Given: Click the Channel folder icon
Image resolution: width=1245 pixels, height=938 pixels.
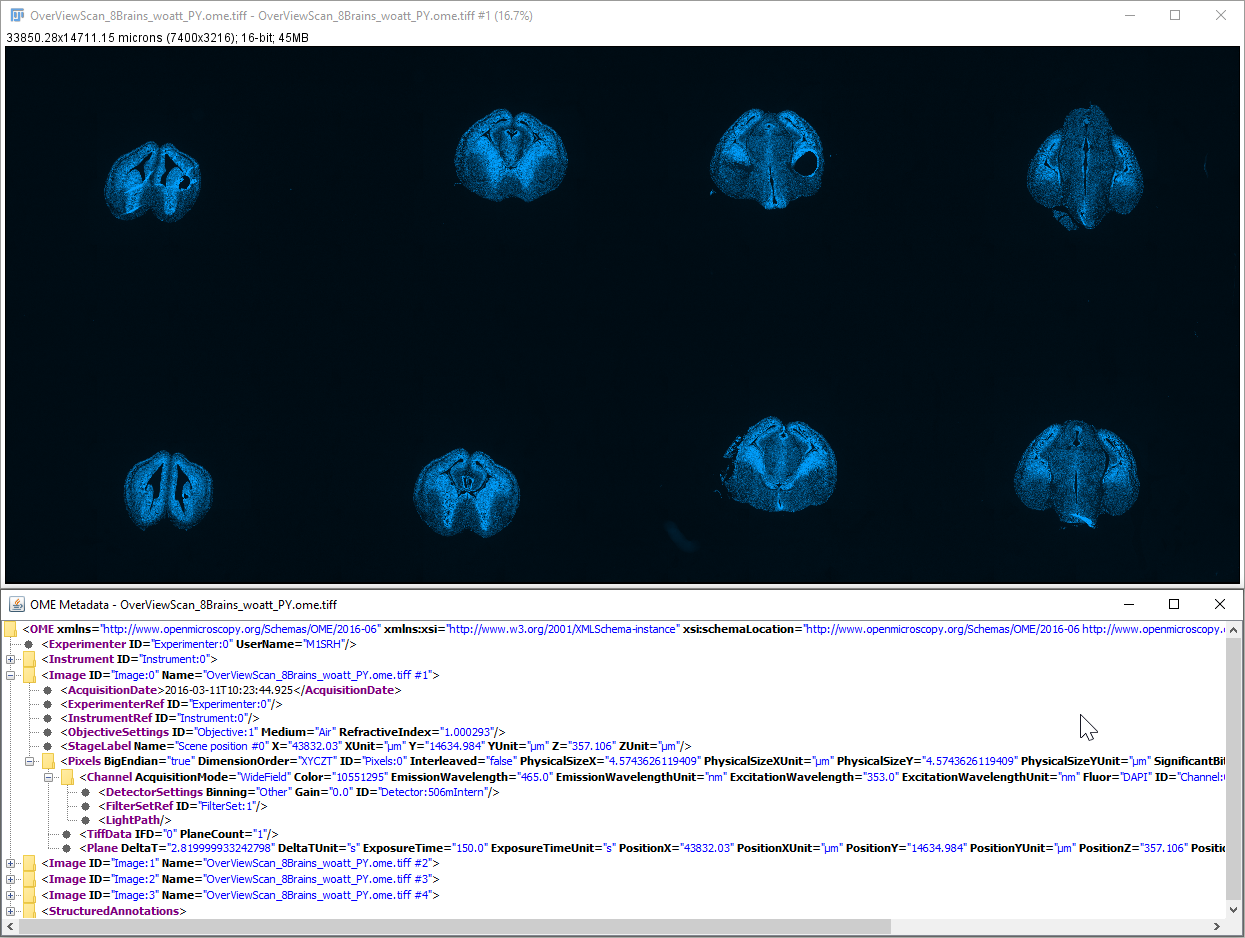Looking at the screenshot, I should pyautogui.click(x=67, y=777).
